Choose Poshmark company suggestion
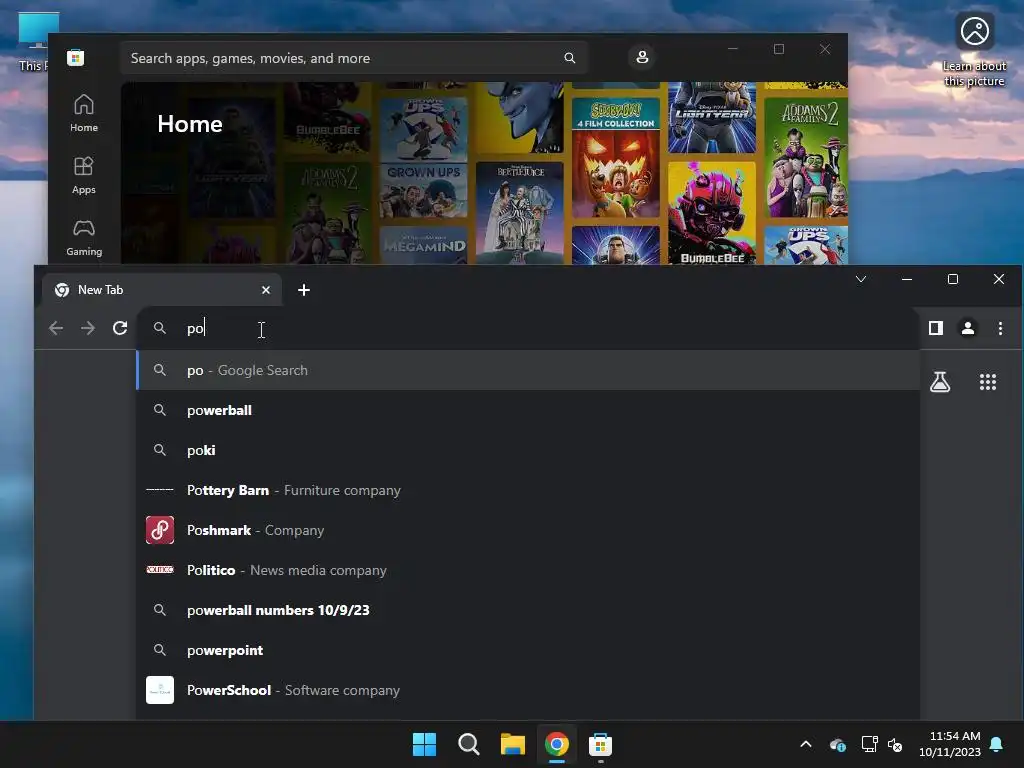This screenshot has height=768, width=1024. click(x=528, y=530)
